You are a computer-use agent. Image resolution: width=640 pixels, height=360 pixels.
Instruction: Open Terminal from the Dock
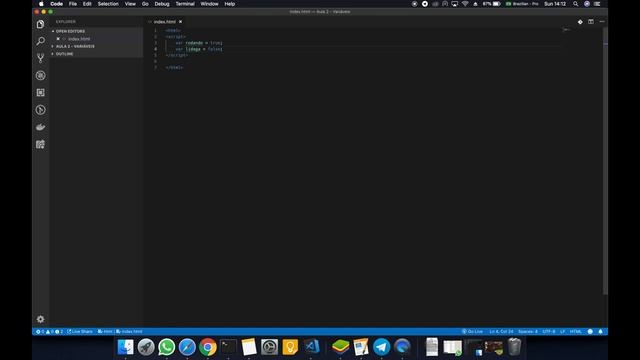click(x=228, y=347)
